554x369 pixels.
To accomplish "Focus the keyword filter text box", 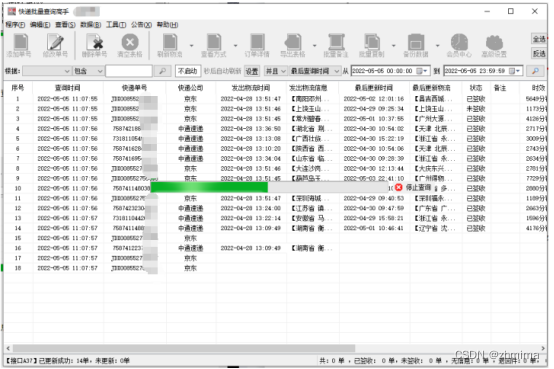I will 129,71.
